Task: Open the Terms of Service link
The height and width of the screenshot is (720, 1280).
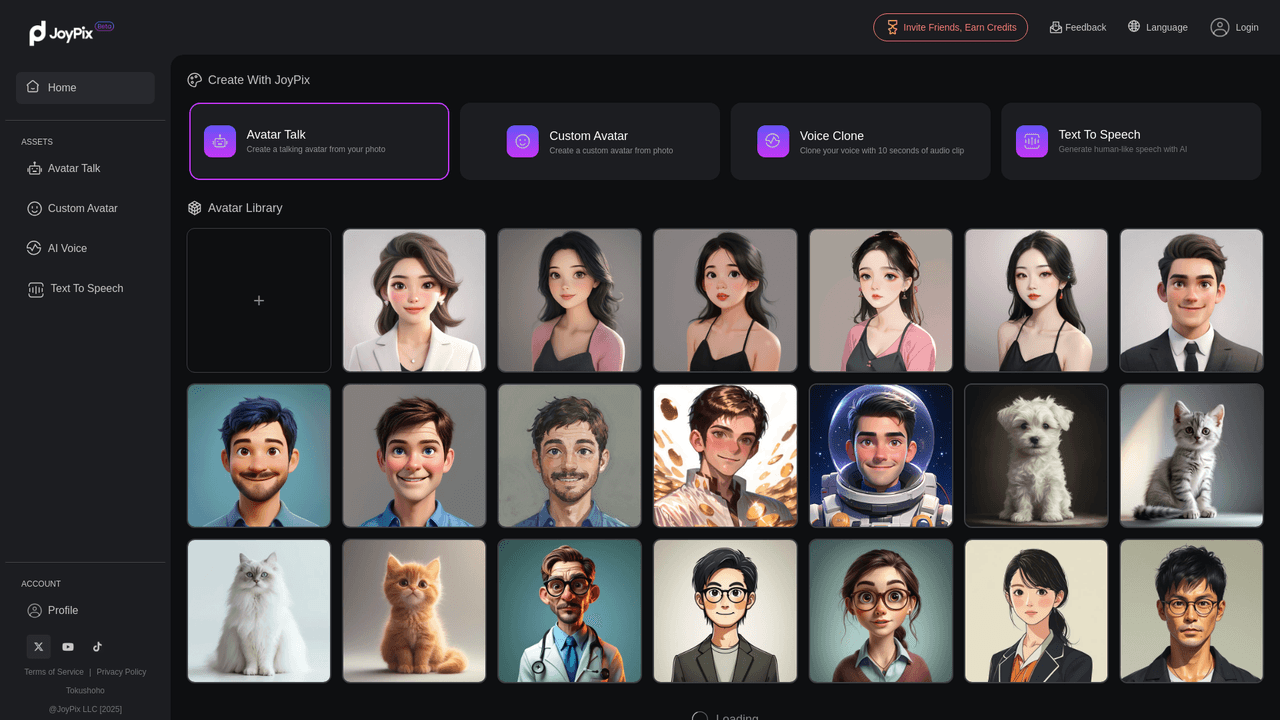Action: pyautogui.click(x=54, y=672)
